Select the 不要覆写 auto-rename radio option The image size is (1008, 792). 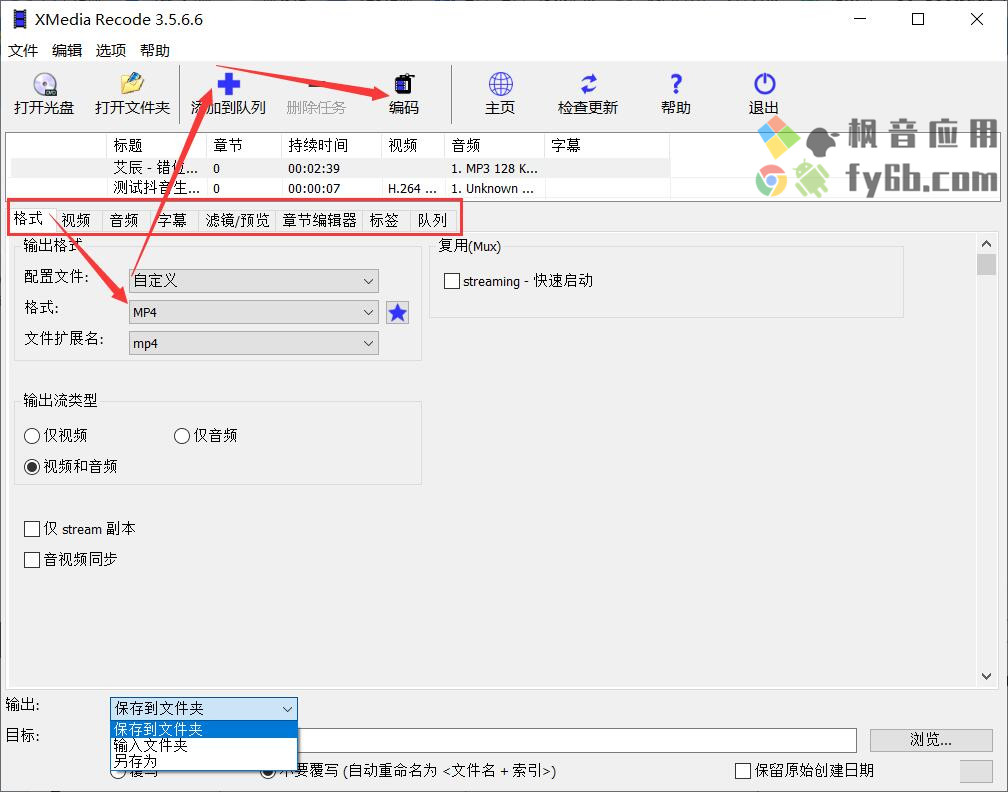(268, 771)
